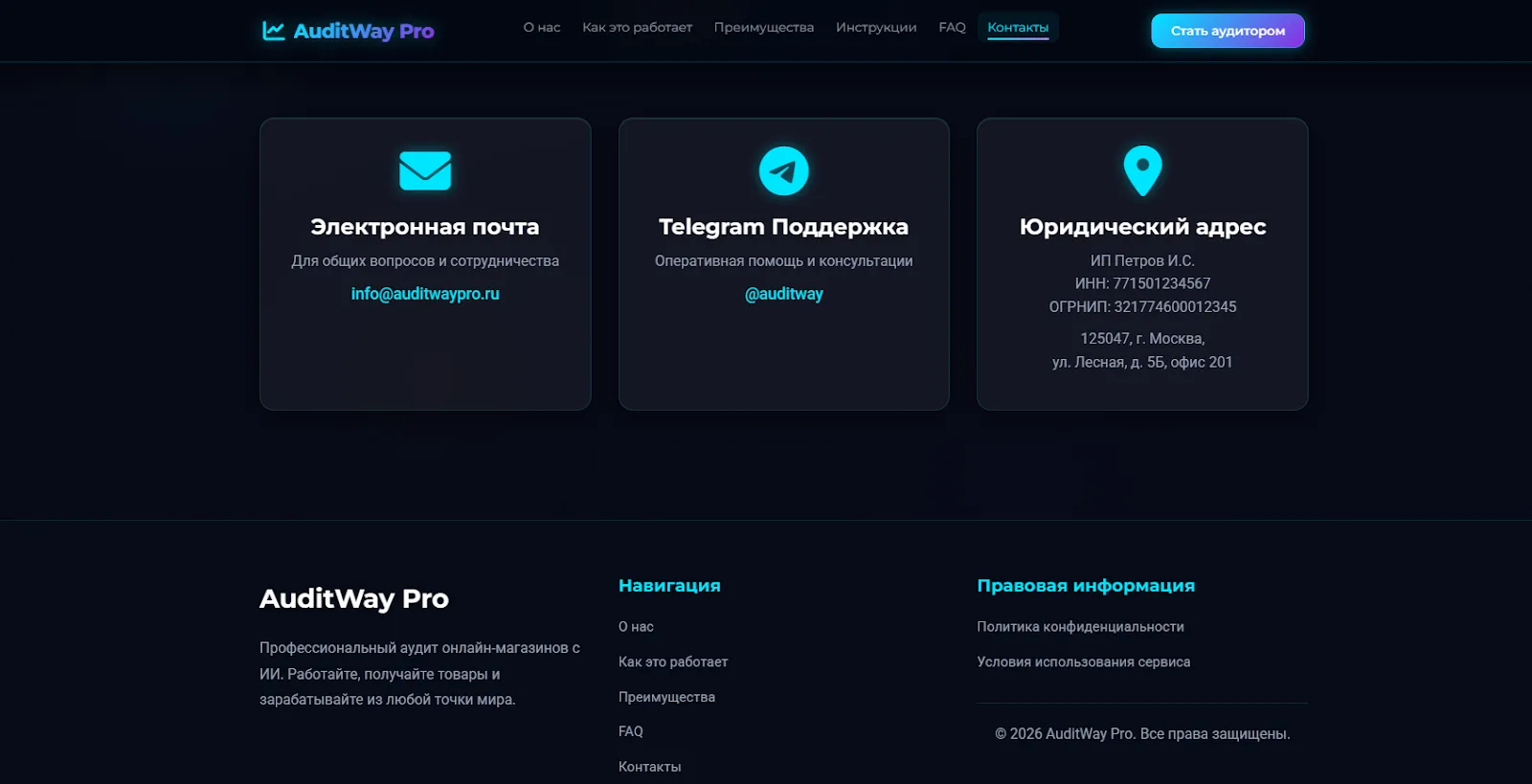Viewport: 1532px width, 784px height.
Task: Open «Условия использования сервиса» link
Action: pyautogui.click(x=1083, y=662)
